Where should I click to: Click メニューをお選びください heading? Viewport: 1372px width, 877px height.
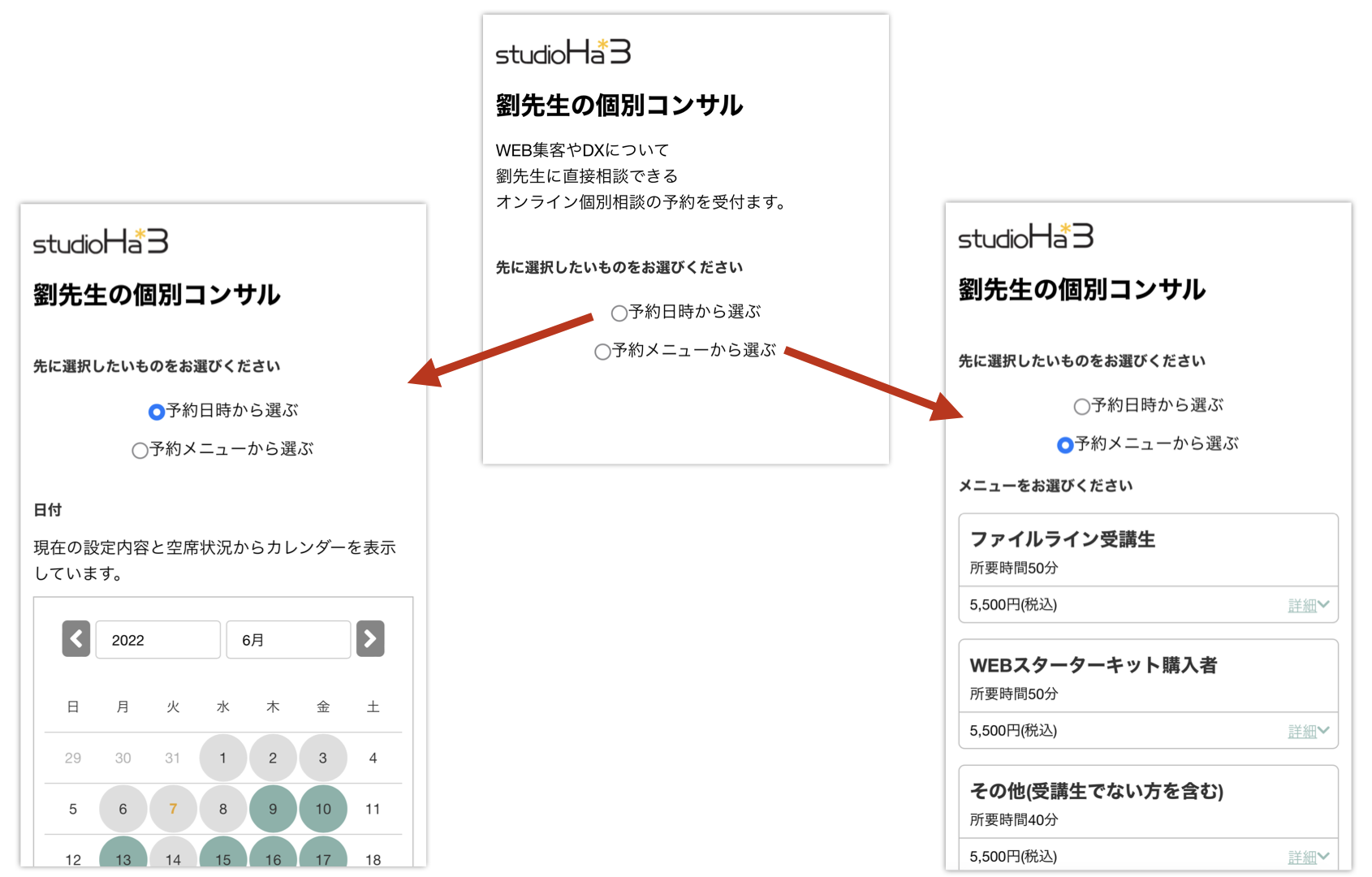tap(1045, 486)
